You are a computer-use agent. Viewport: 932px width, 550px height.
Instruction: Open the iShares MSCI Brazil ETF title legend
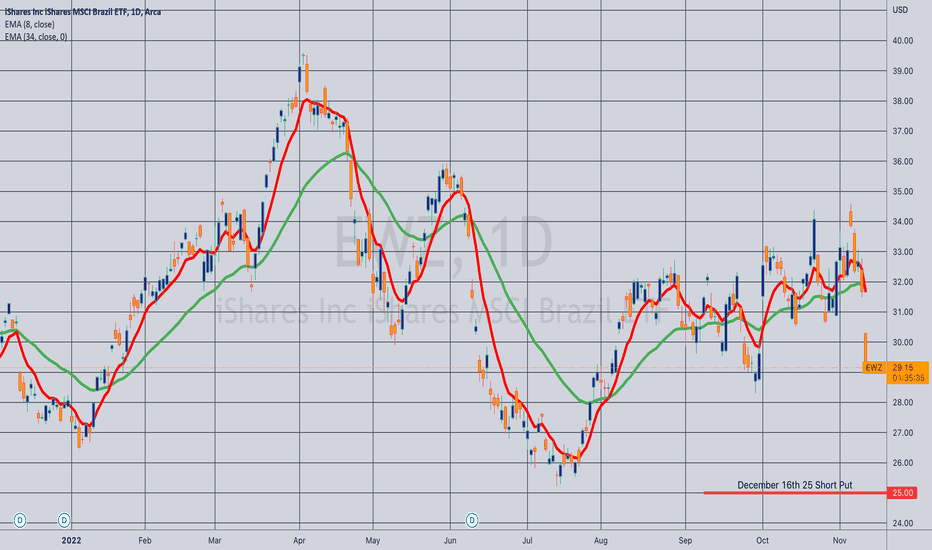(83, 12)
